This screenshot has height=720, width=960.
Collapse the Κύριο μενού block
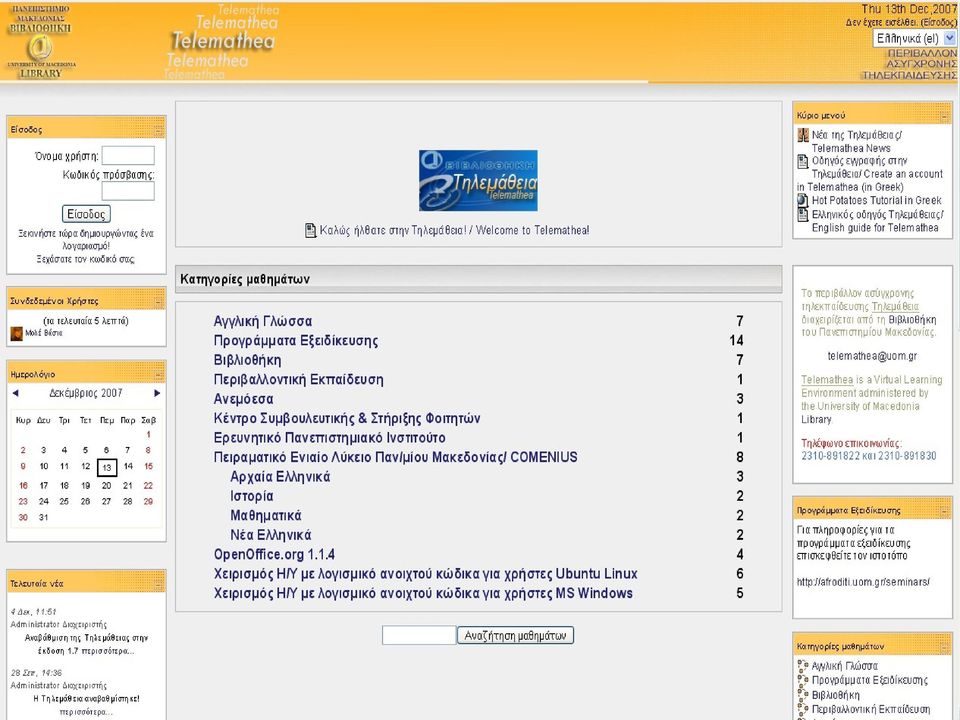[x=944, y=116]
